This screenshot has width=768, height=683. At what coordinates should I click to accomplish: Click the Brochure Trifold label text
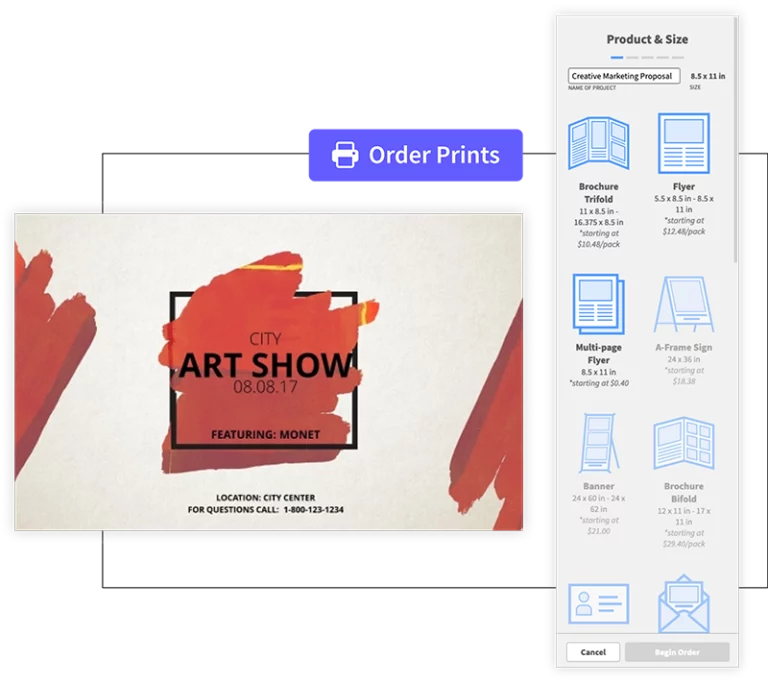pyautogui.click(x=599, y=193)
